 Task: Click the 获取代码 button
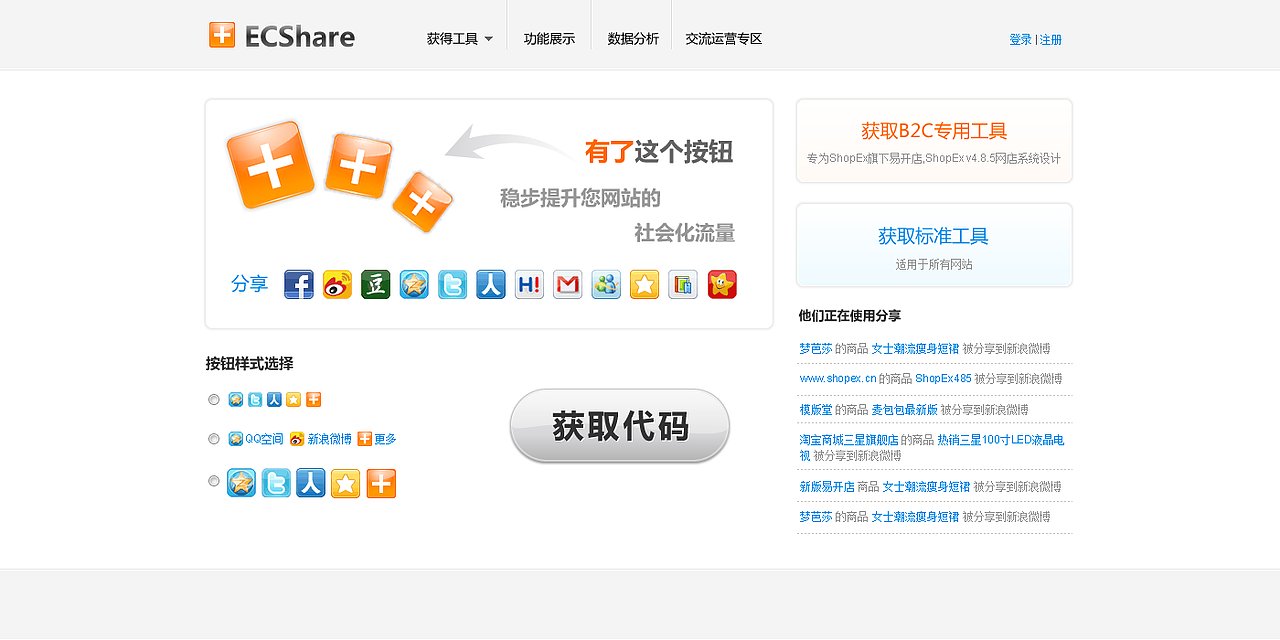[x=620, y=426]
